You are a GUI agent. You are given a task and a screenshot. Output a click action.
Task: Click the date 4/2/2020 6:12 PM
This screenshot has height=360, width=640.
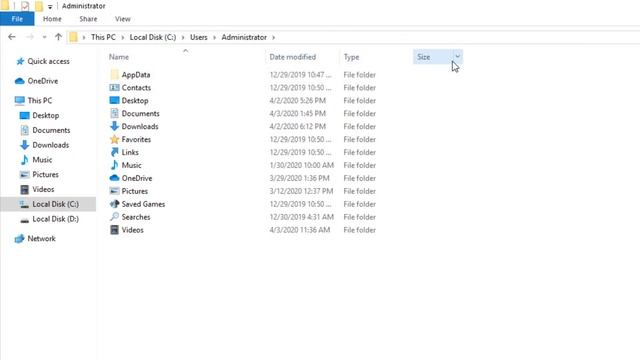coord(298,127)
